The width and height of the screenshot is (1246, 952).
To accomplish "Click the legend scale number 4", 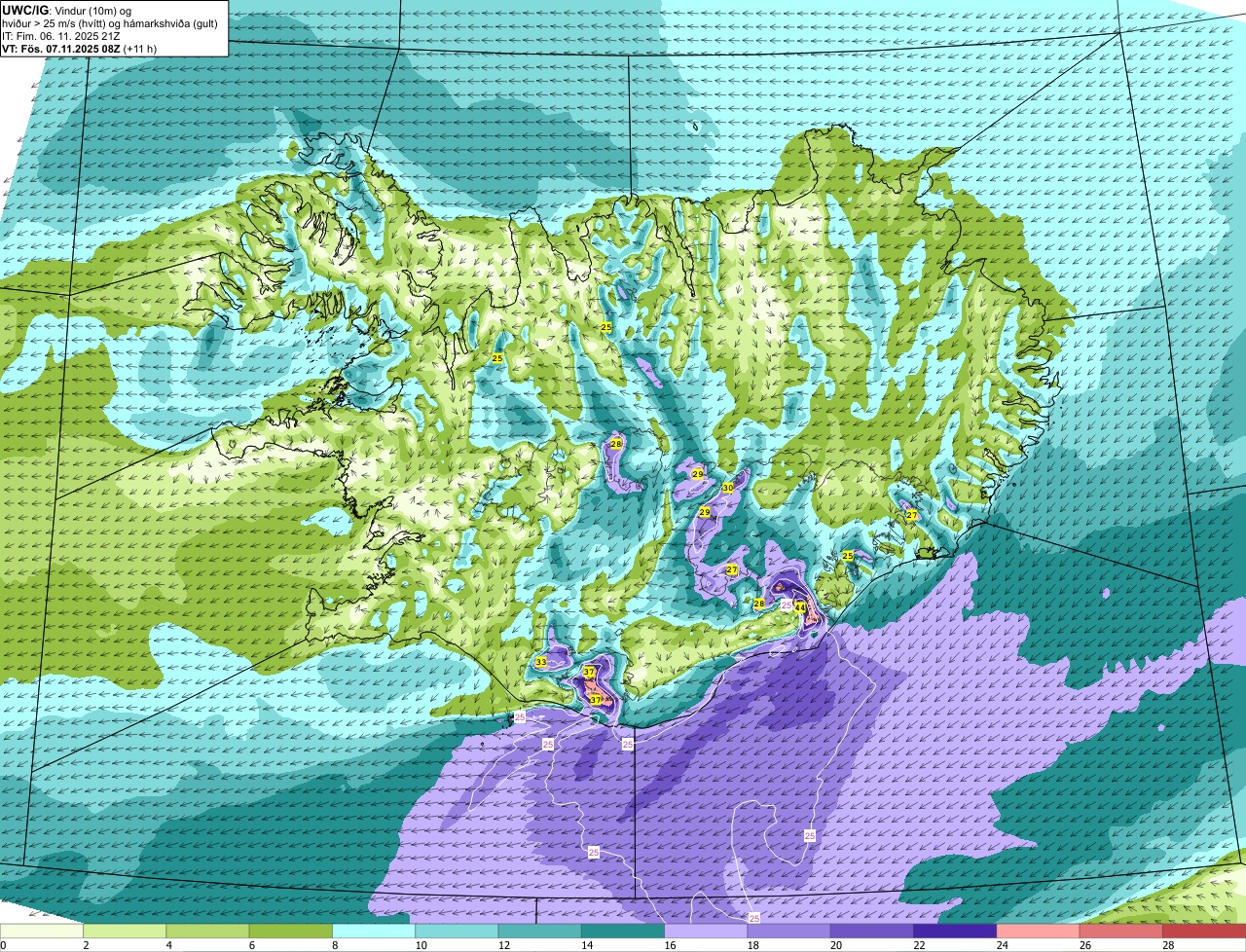I will (168, 945).
